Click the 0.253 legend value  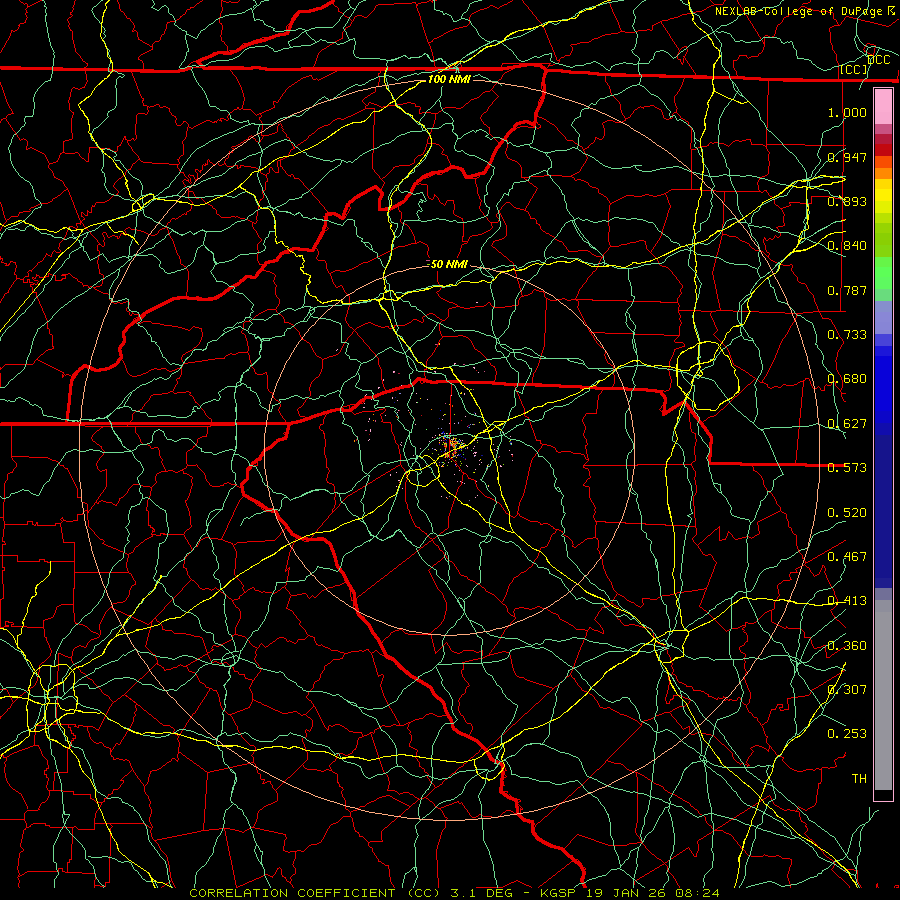tap(847, 734)
